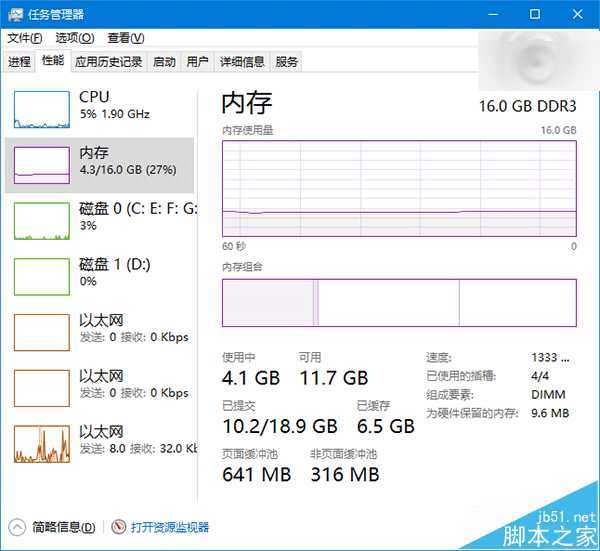Viewport: 600px width, 551px height.
Task: Click the 非页面缓冲池 316 MB value
Action: (345, 474)
